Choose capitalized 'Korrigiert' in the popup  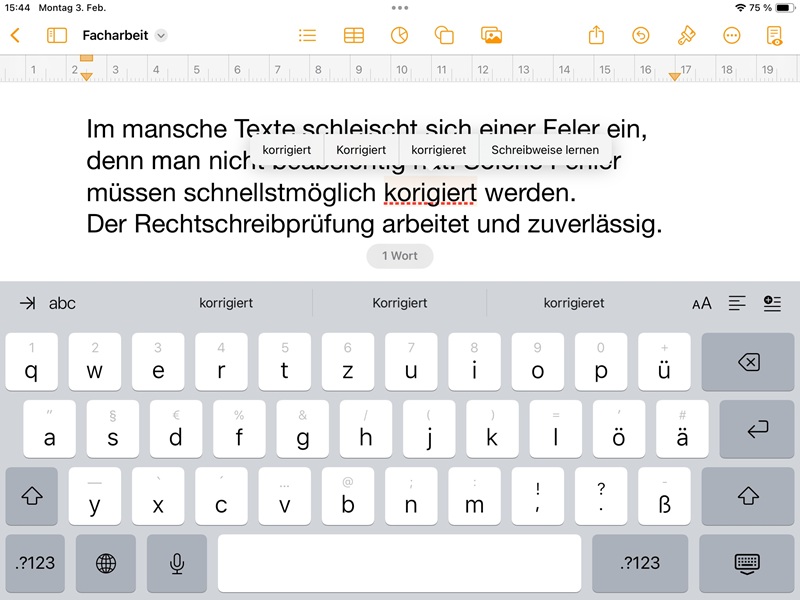tap(361, 149)
